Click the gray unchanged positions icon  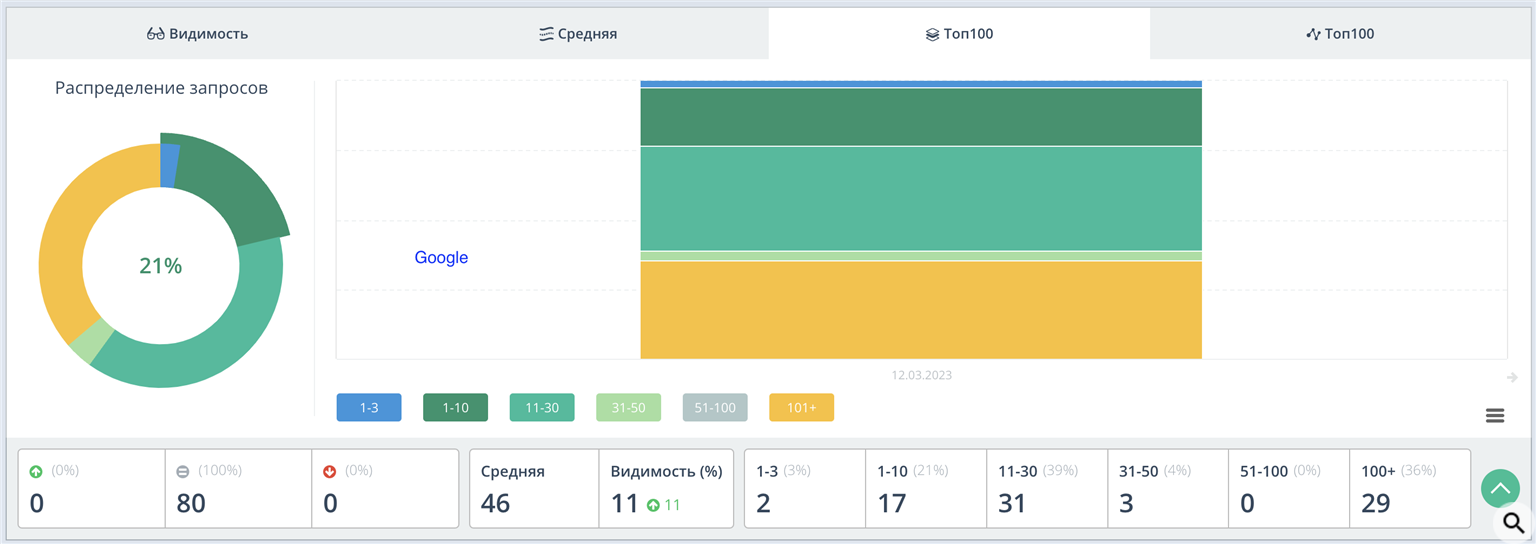pos(183,471)
